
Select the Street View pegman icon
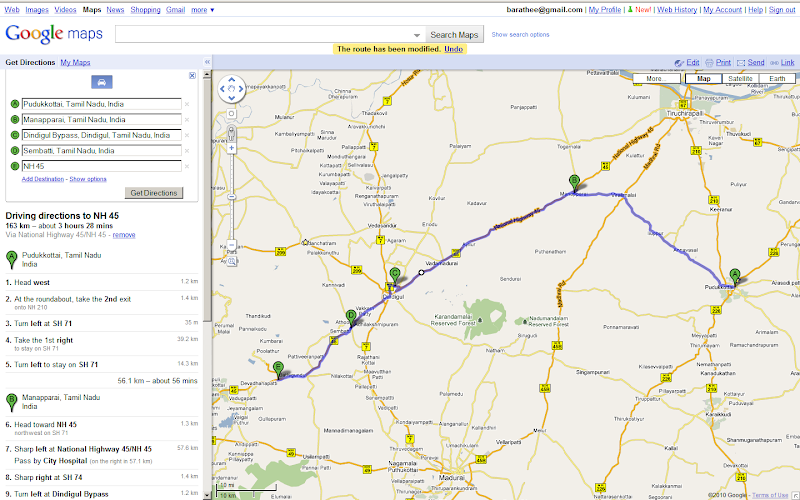click(232, 134)
